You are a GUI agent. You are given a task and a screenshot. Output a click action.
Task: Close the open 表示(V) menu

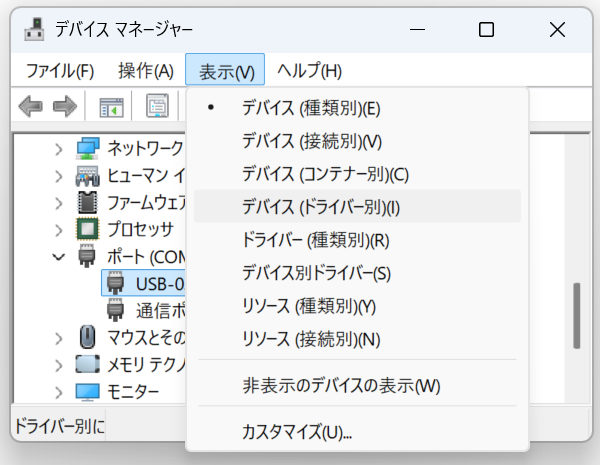point(225,70)
